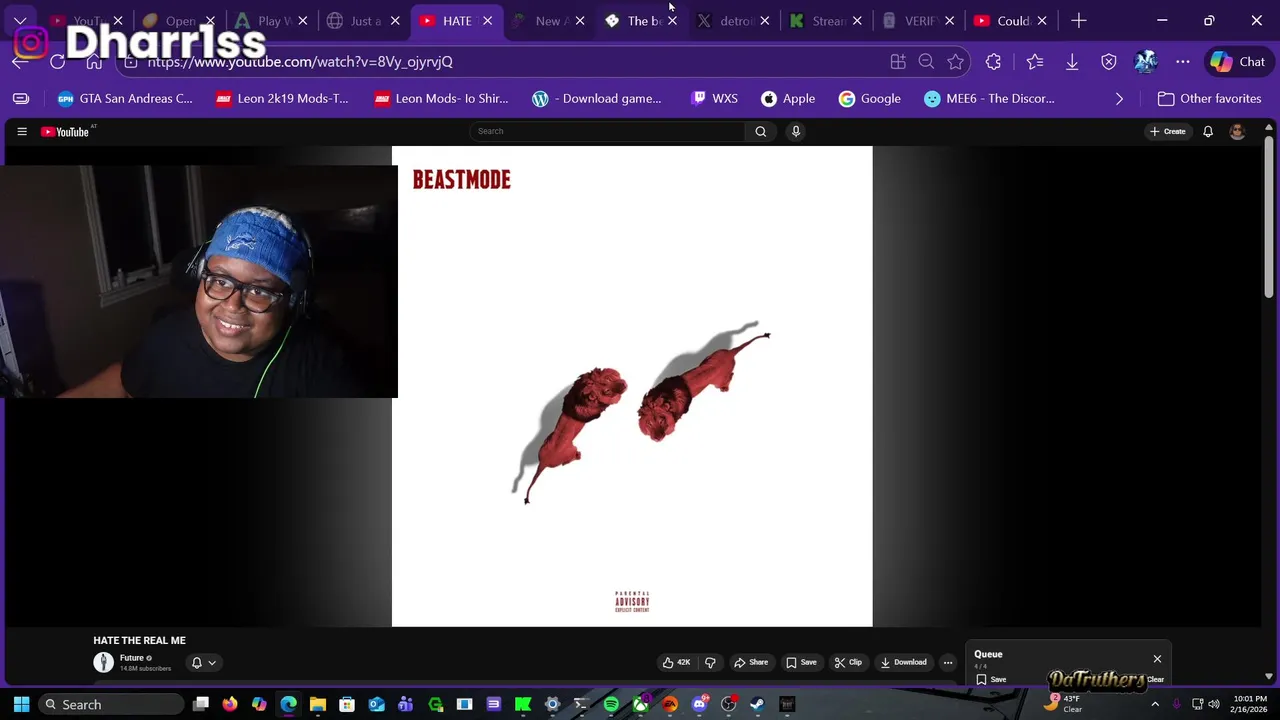Open Settings and more ellipsis menu

[1183, 62]
